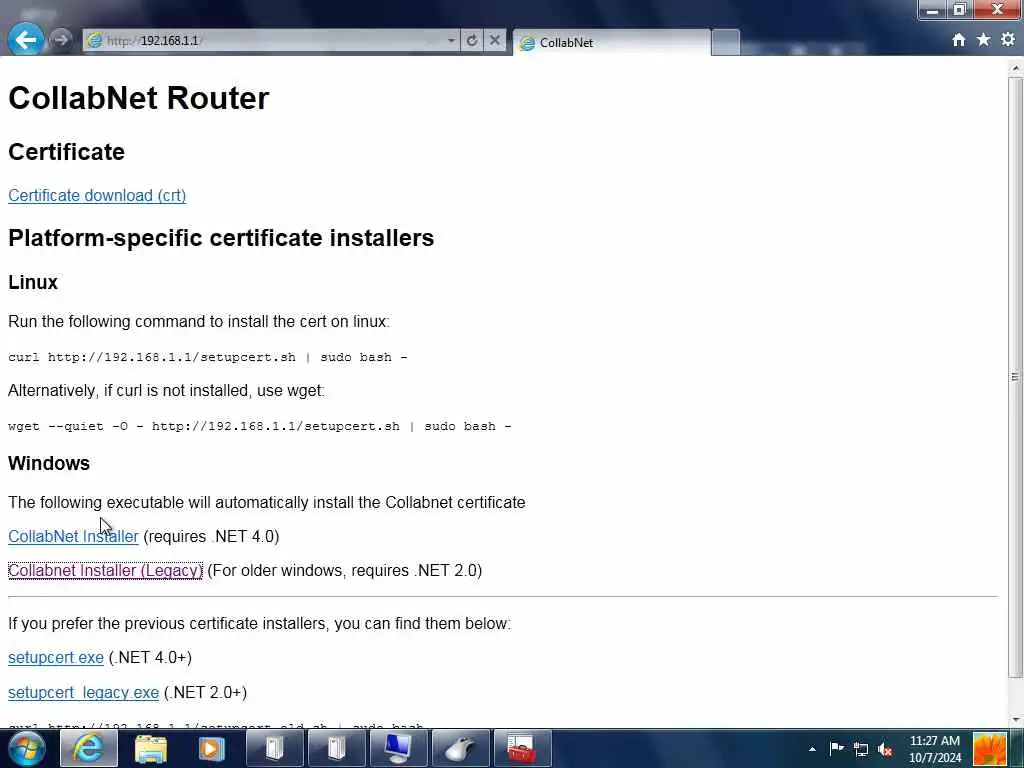Open Windows Explorer folder taskbar icon
Viewport: 1024px width, 768px height.
click(151, 748)
